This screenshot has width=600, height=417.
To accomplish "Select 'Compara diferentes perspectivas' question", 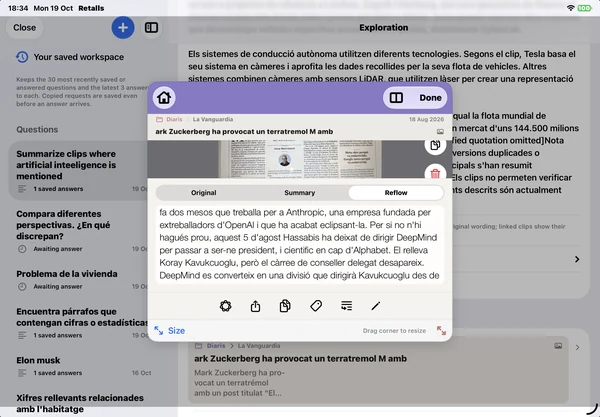I will [x=78, y=231].
